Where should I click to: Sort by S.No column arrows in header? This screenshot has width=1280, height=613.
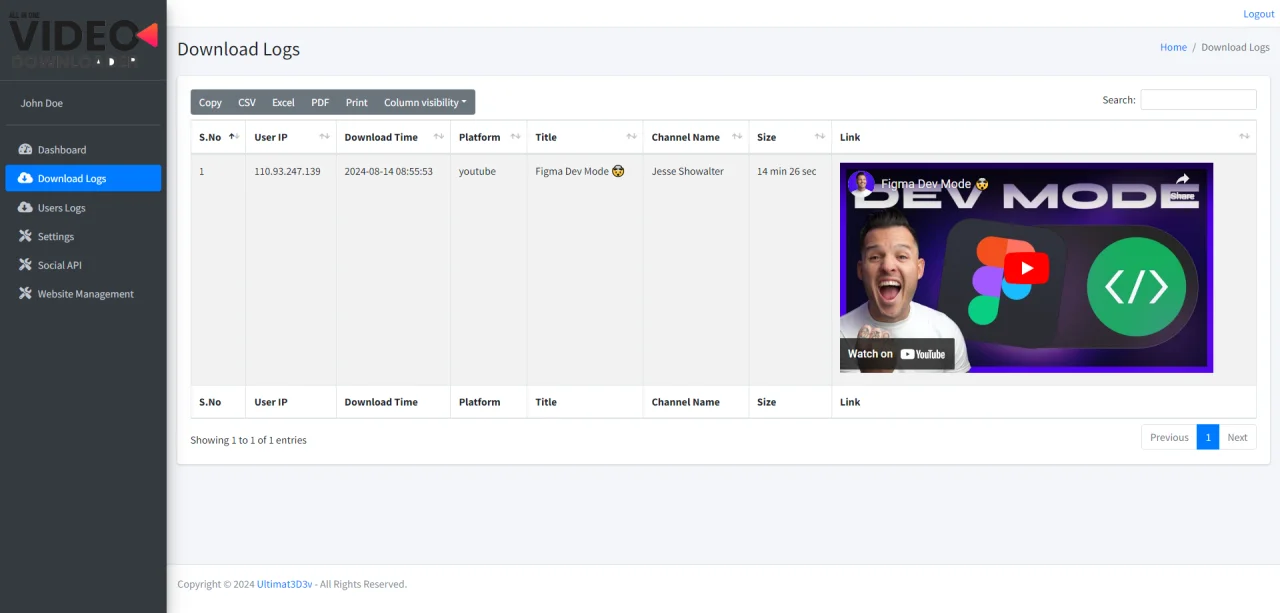click(234, 137)
